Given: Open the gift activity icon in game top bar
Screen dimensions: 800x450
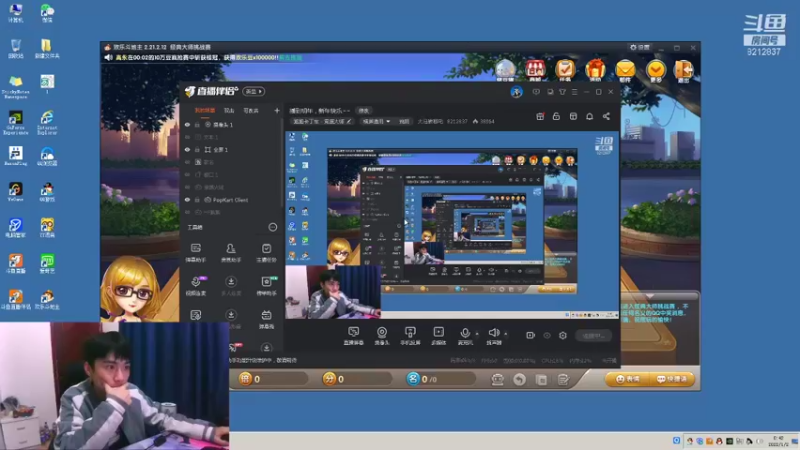Looking at the screenshot, I should (595, 70).
